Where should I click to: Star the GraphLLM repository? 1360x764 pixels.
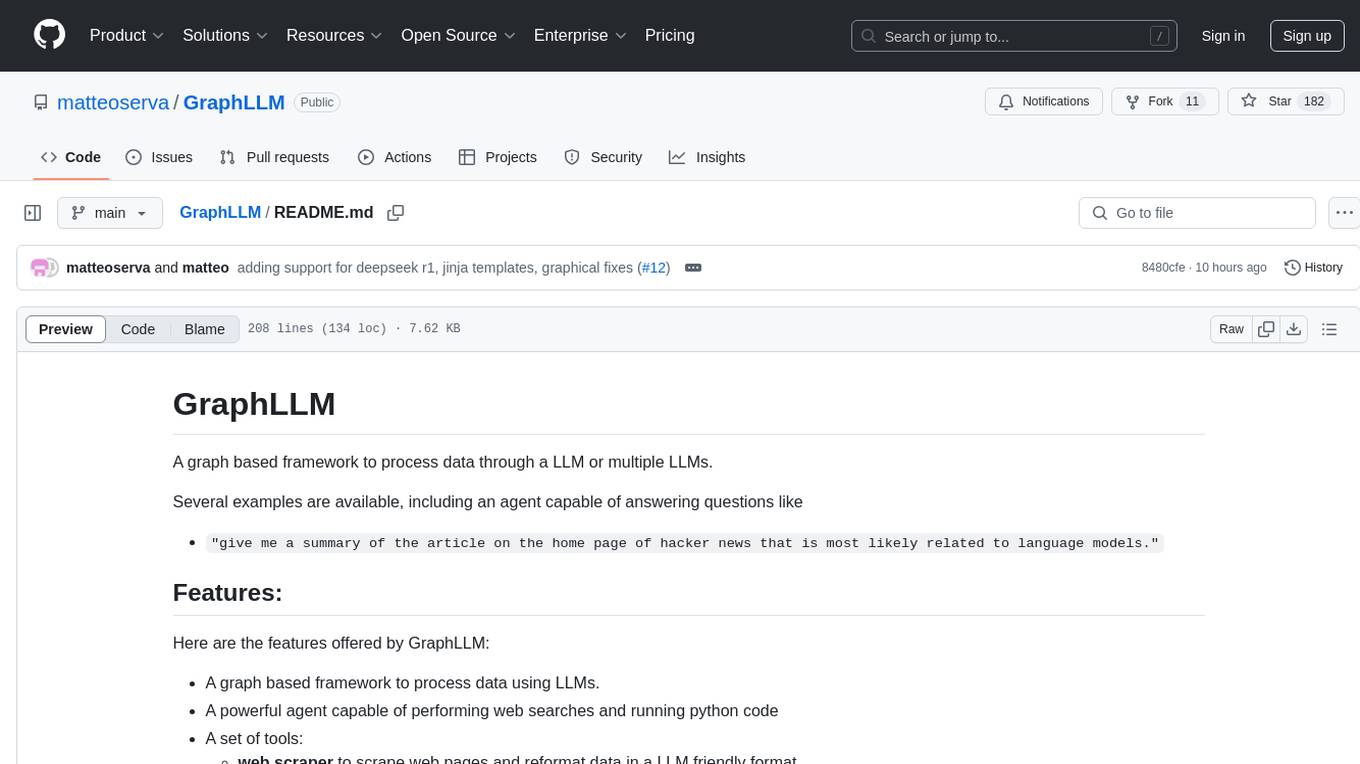click(x=1268, y=101)
